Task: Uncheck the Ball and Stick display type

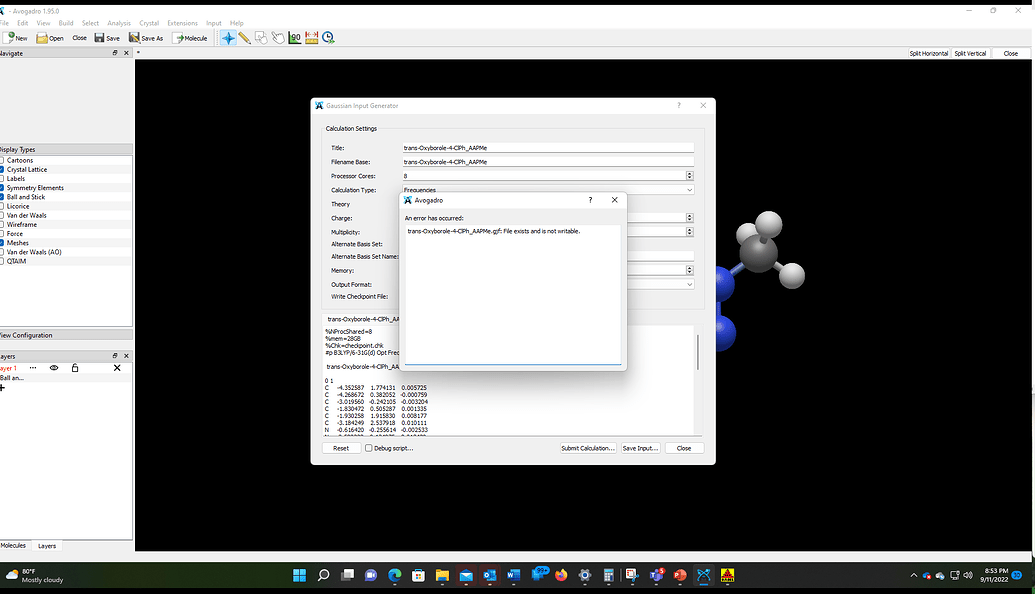Action: tap(3, 197)
